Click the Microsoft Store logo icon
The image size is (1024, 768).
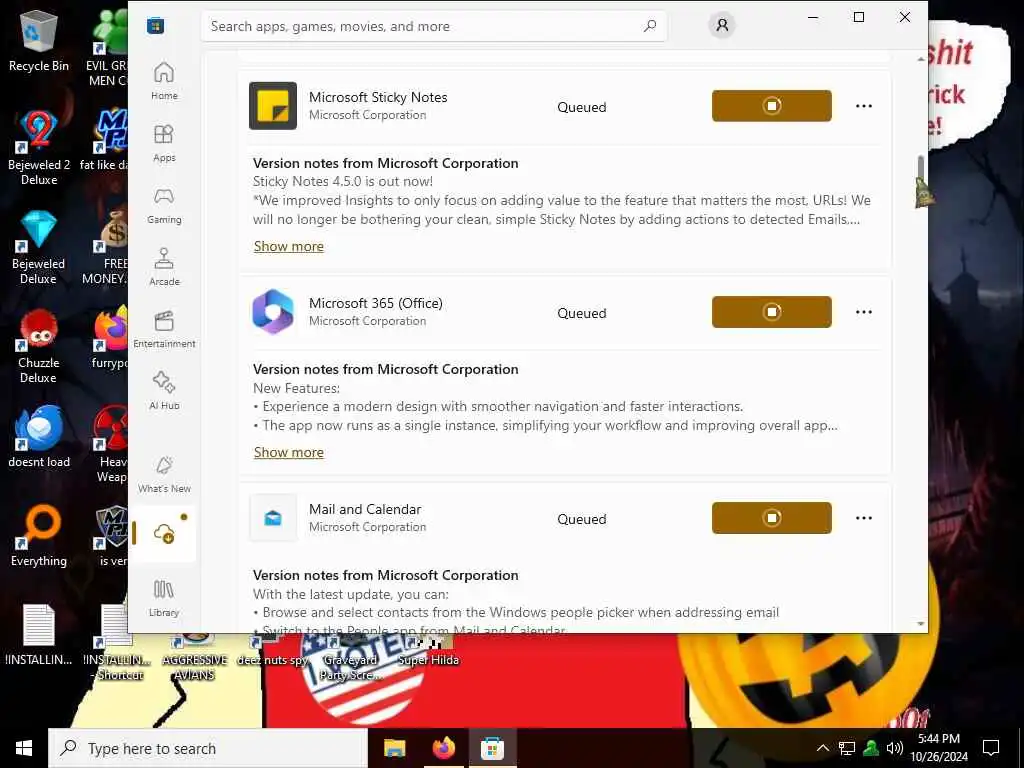point(155,26)
